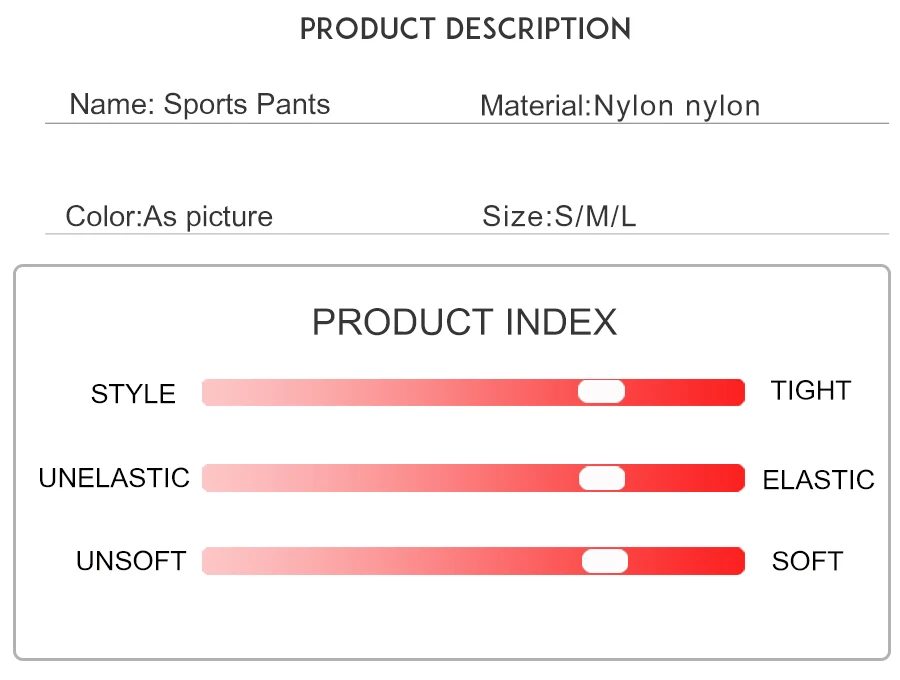Select the 'Name: Sports Pants' text

[x=199, y=104]
